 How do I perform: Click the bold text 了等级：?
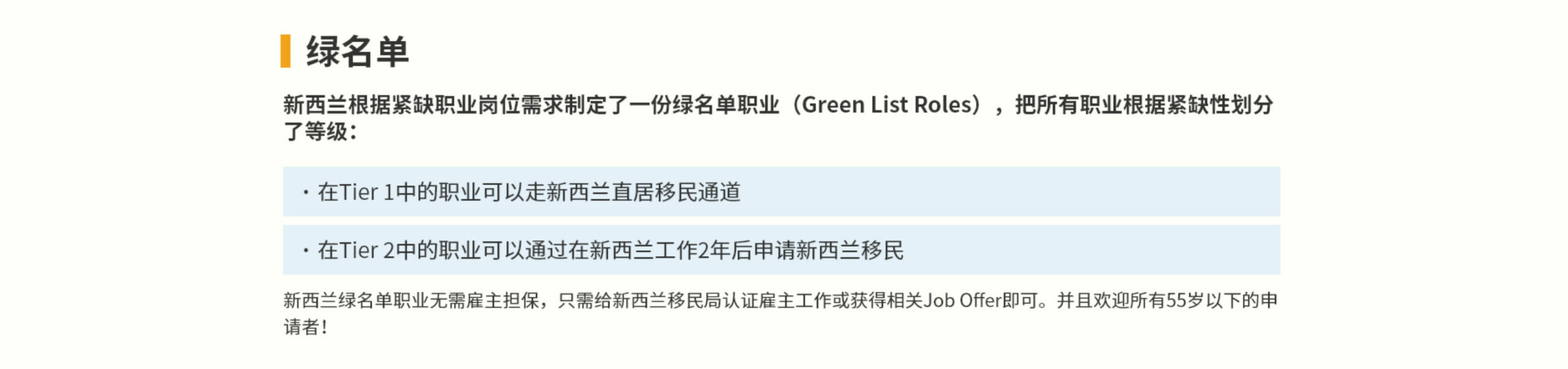pyautogui.click(x=320, y=131)
